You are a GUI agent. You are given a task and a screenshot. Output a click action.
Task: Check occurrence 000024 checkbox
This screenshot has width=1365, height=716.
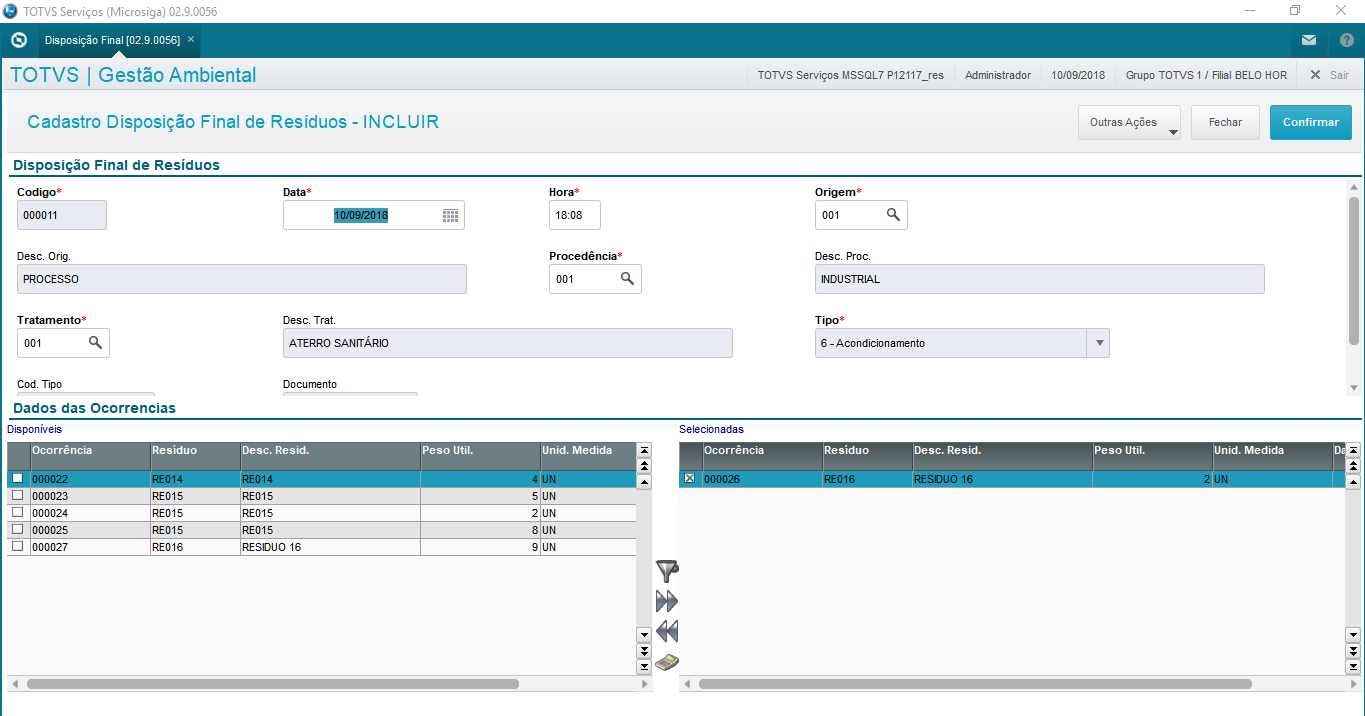click(x=17, y=512)
